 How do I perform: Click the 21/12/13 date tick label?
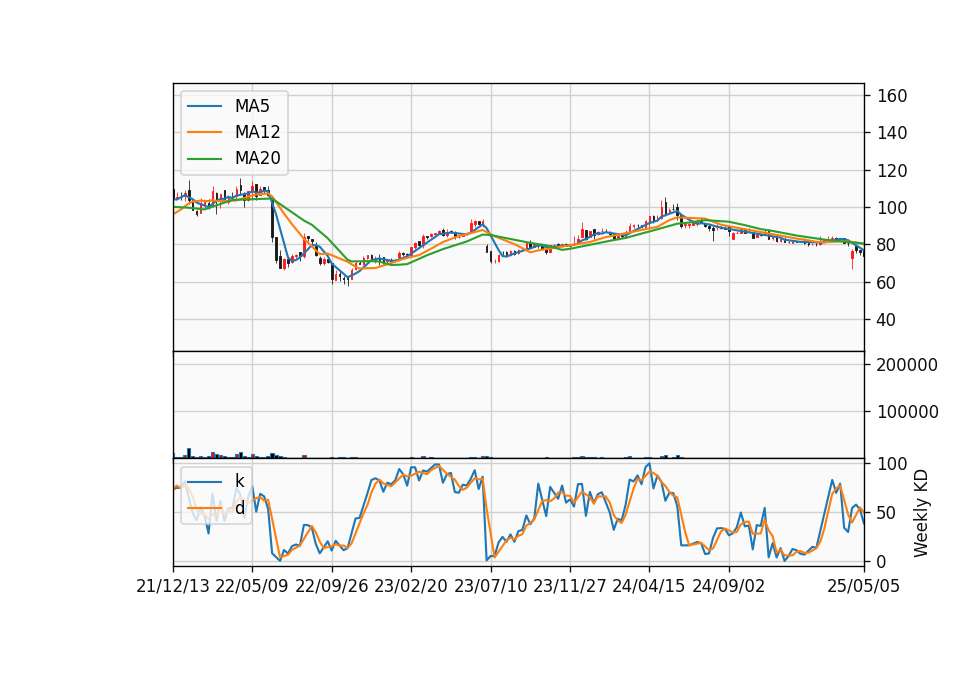(x=173, y=586)
